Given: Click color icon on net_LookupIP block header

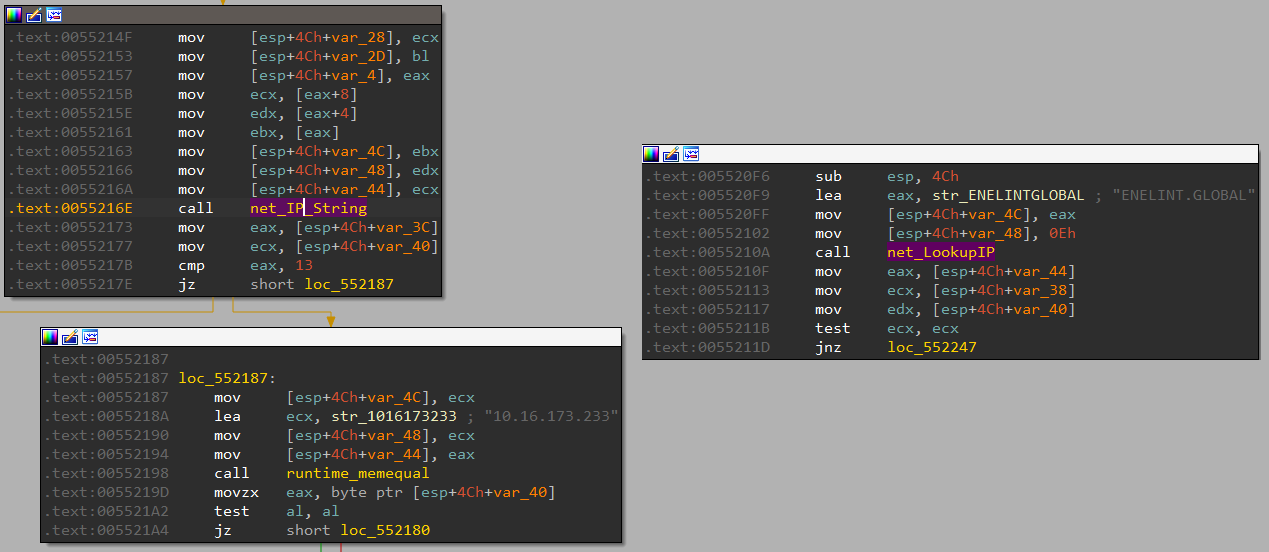Looking at the screenshot, I should tap(652, 154).
